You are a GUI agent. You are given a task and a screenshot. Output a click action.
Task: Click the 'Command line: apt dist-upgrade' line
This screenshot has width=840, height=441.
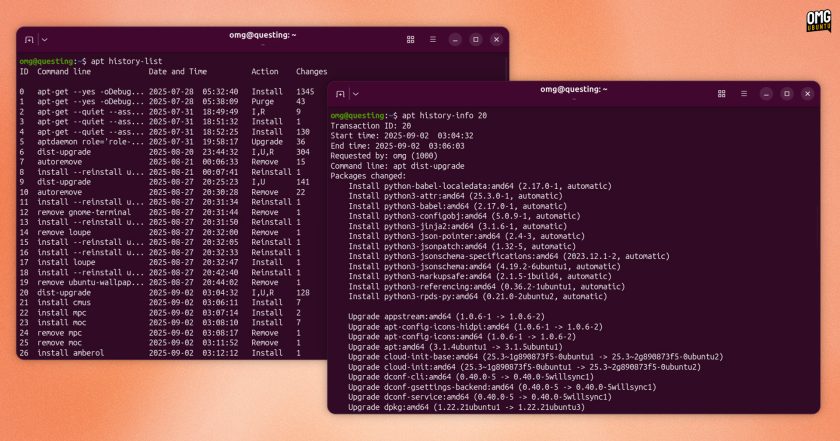pyautogui.click(x=398, y=166)
